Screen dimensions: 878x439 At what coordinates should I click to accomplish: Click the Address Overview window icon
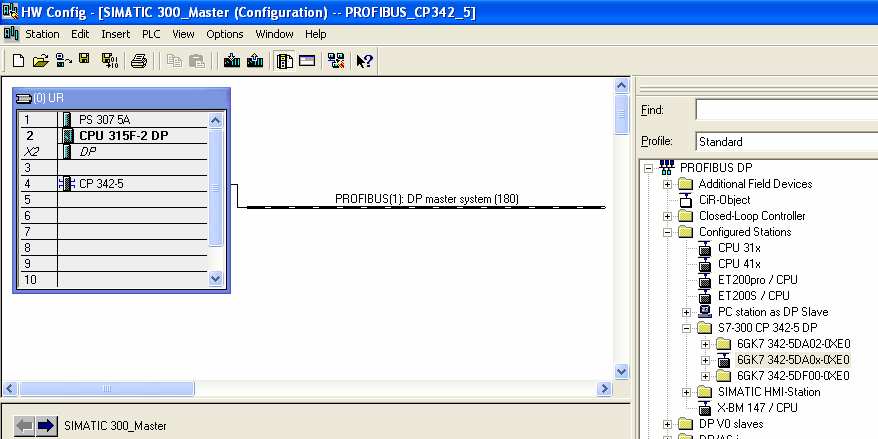[x=307, y=60]
